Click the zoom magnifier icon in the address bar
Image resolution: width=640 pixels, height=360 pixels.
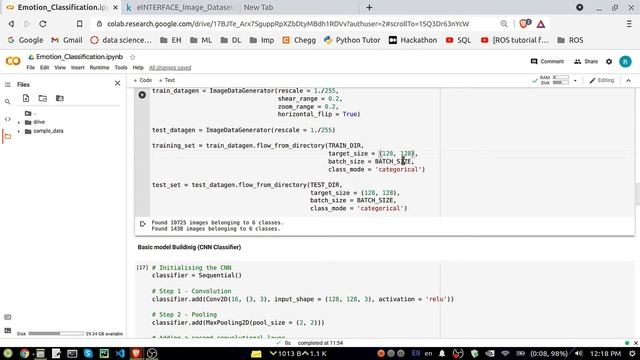504,24
